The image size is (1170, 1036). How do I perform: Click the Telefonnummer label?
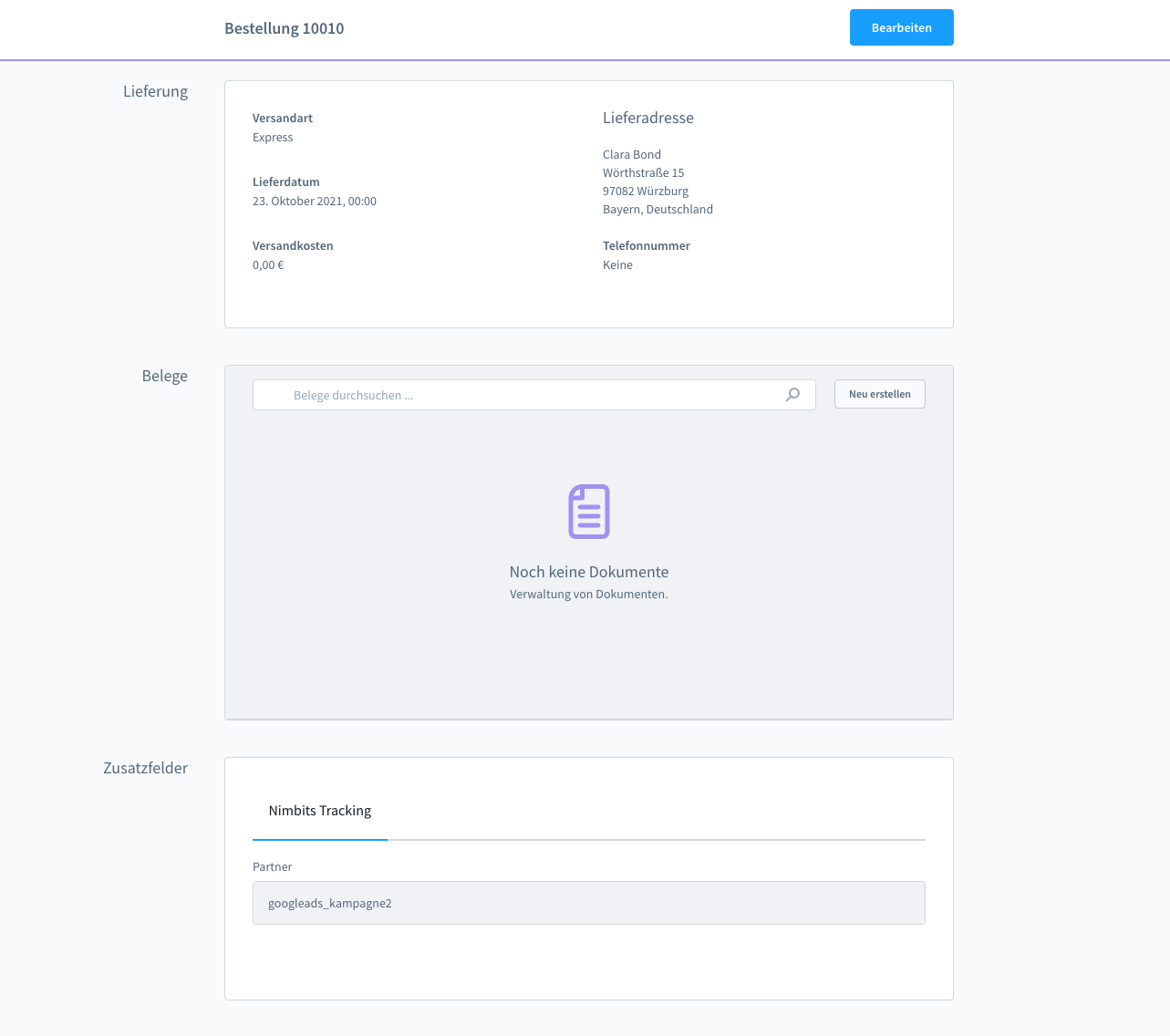[647, 246]
